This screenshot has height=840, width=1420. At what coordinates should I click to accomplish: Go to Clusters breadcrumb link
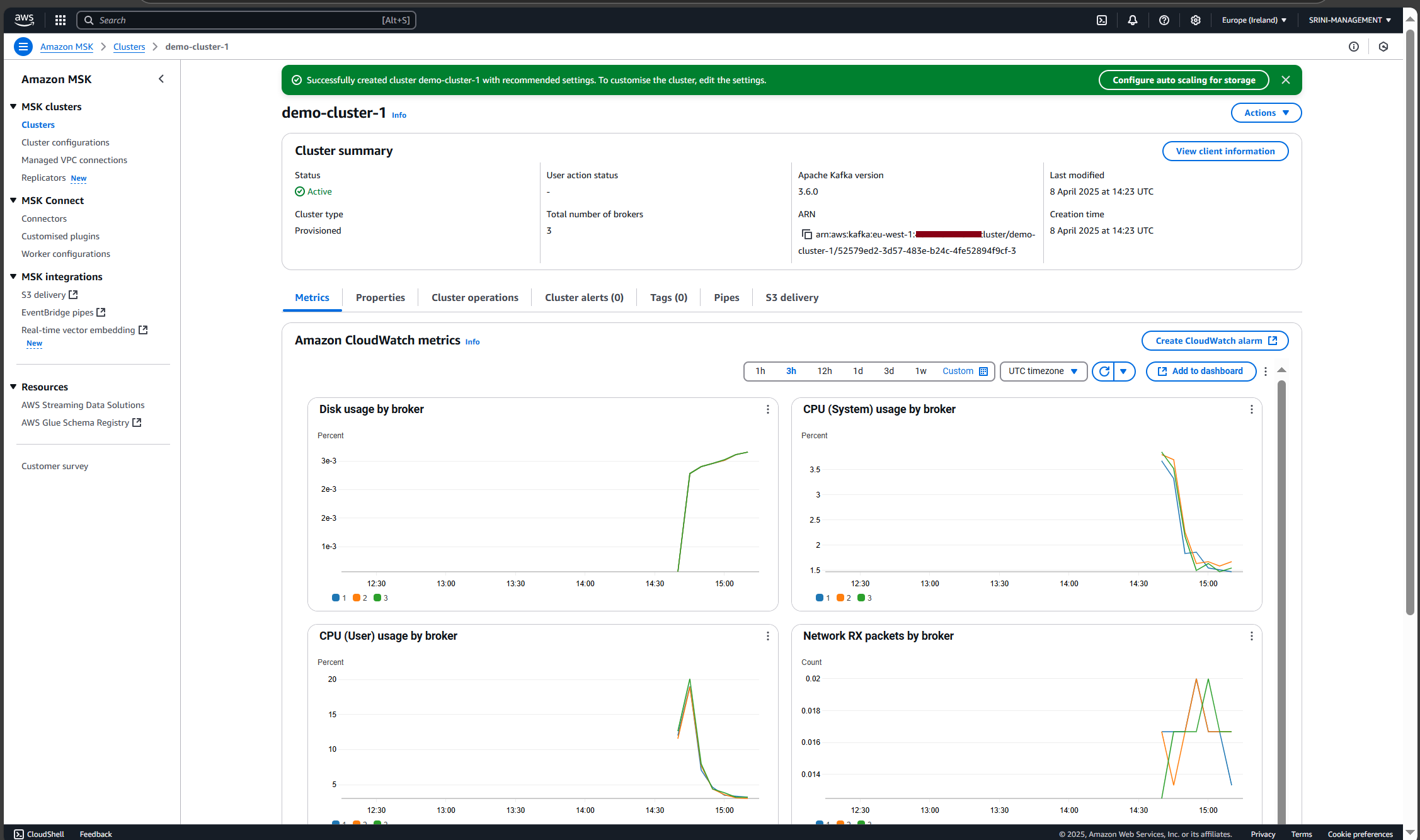coord(129,47)
